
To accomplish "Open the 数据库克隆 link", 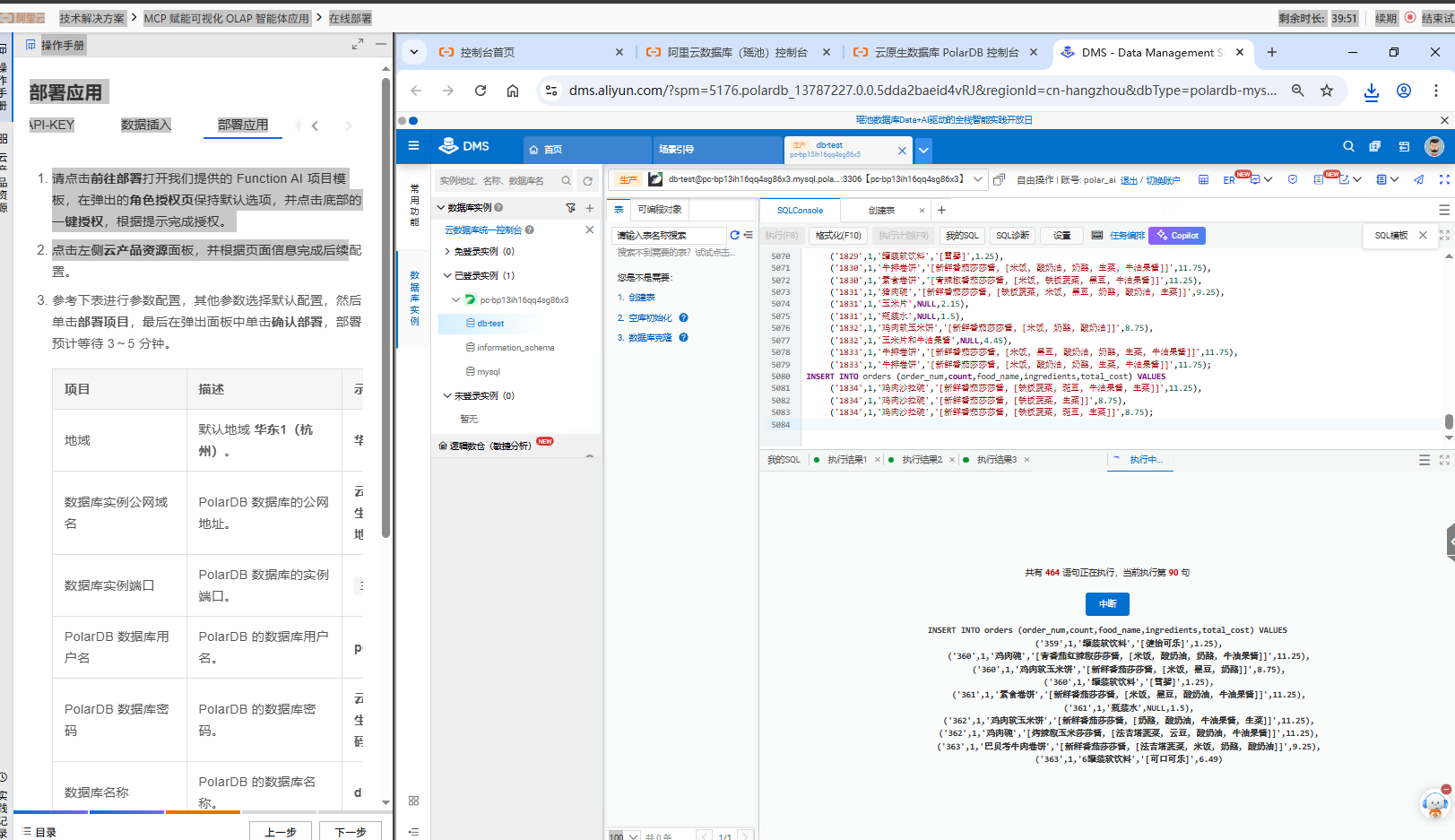I will pyautogui.click(x=650, y=338).
